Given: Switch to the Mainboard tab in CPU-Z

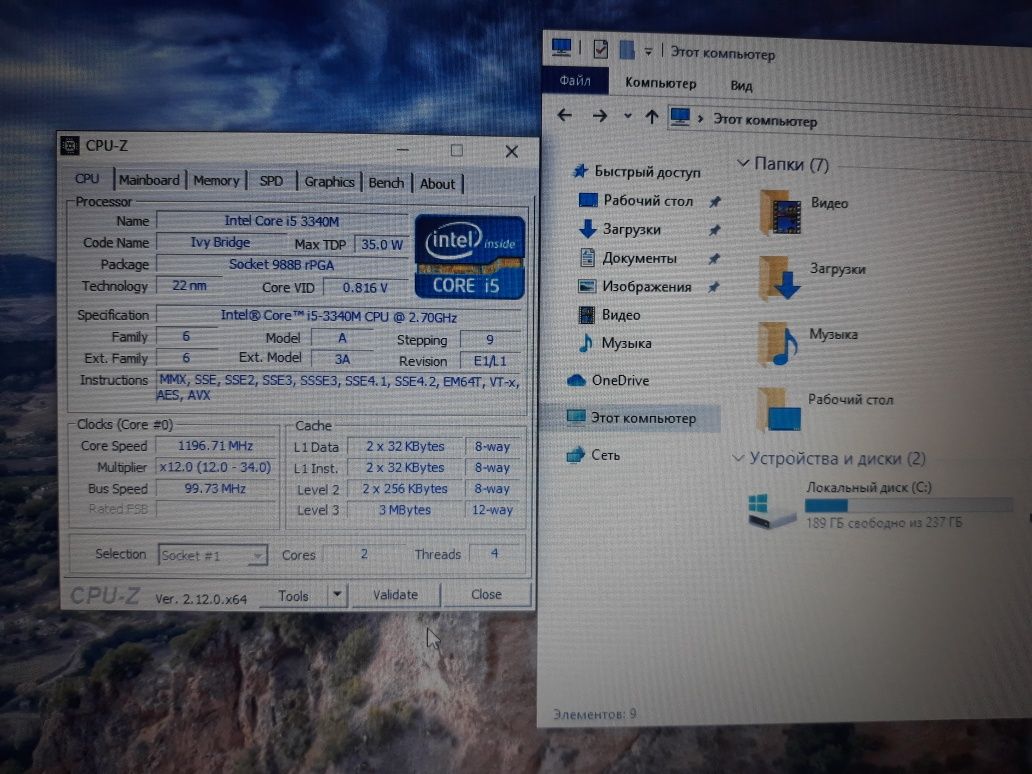Looking at the screenshot, I should [149, 180].
